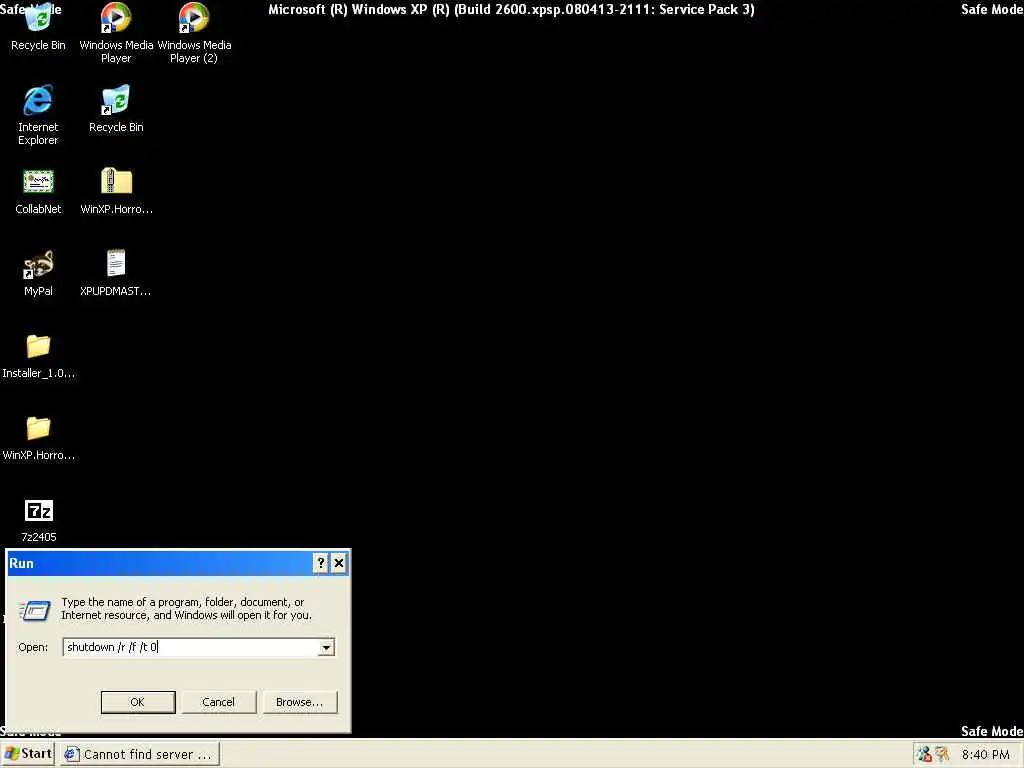
Task: Click the Internet Explorer icon label text
Action: click(x=38, y=134)
